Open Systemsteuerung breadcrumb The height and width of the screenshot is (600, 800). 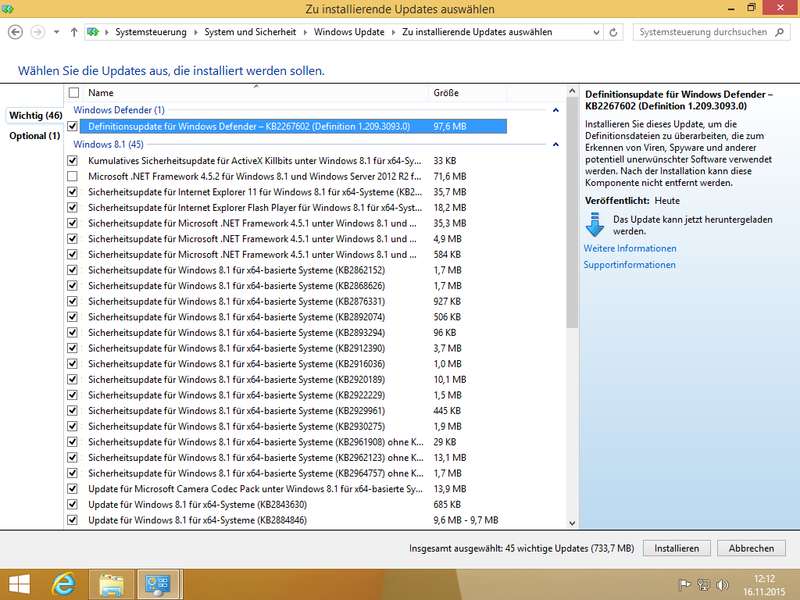click(151, 32)
